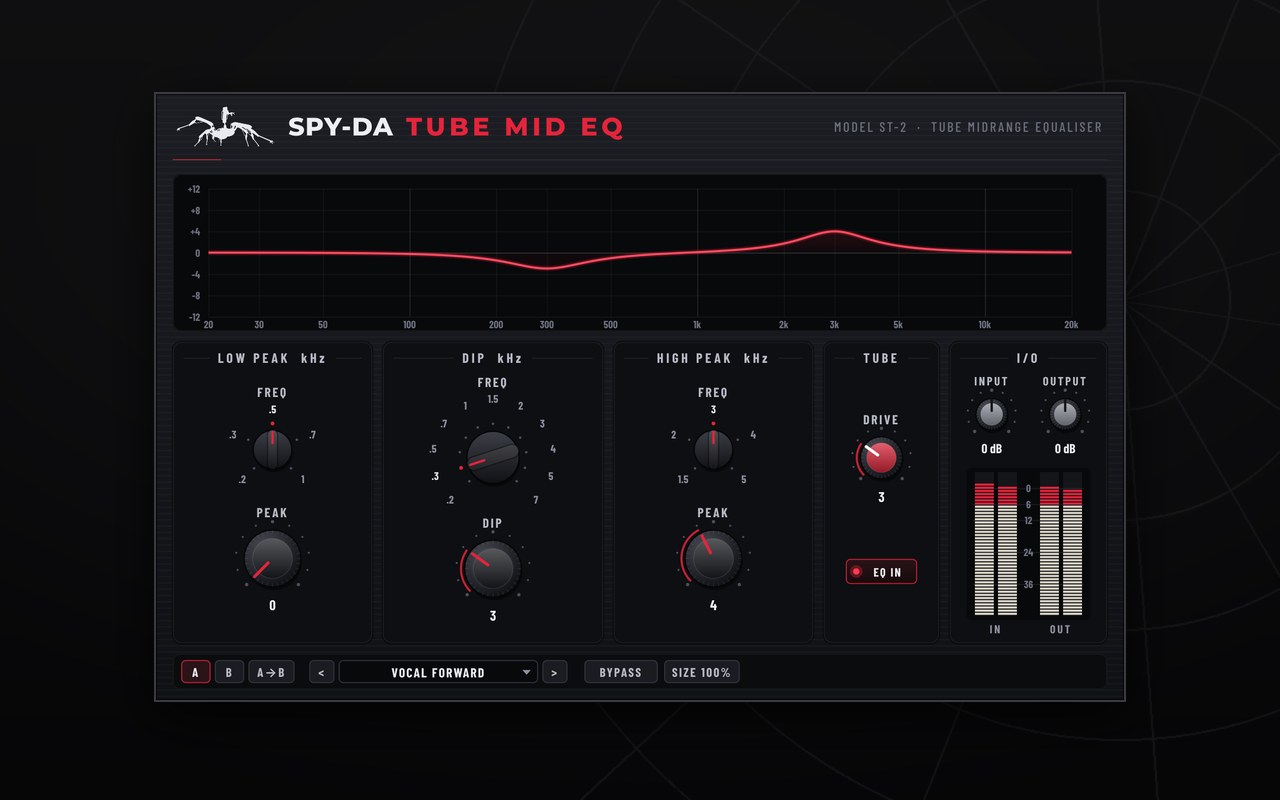This screenshot has height=800, width=1280.
Task: Click the Low Peak FREQ knob
Action: (272, 450)
